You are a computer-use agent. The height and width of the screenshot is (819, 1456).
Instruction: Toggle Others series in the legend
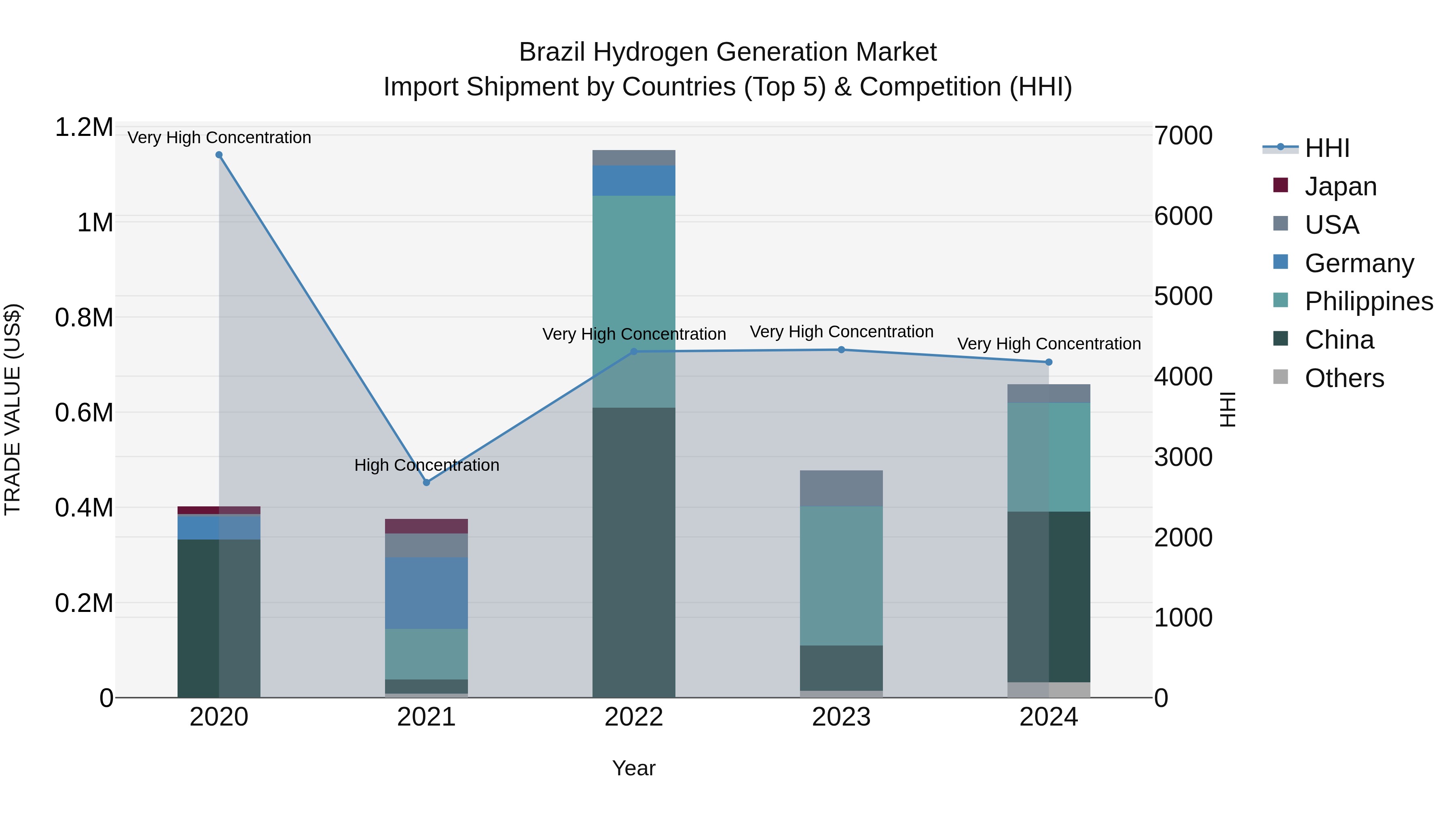click(x=1328, y=378)
